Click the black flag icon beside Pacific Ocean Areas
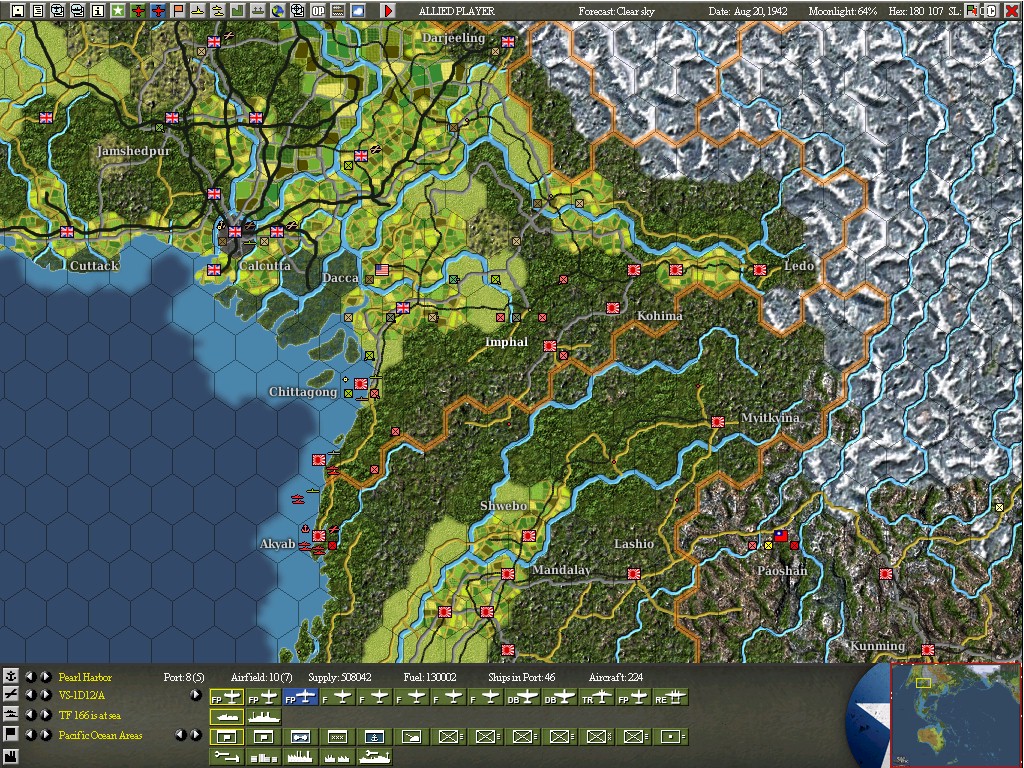The image size is (1024, 768). pos(10,735)
